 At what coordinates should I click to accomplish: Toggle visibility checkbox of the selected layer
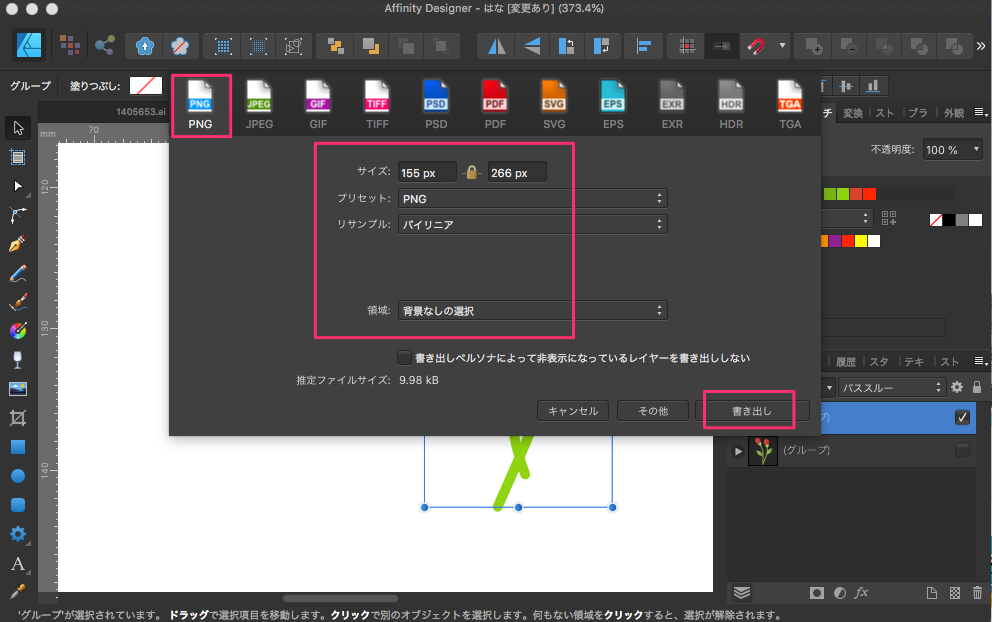tap(962, 417)
